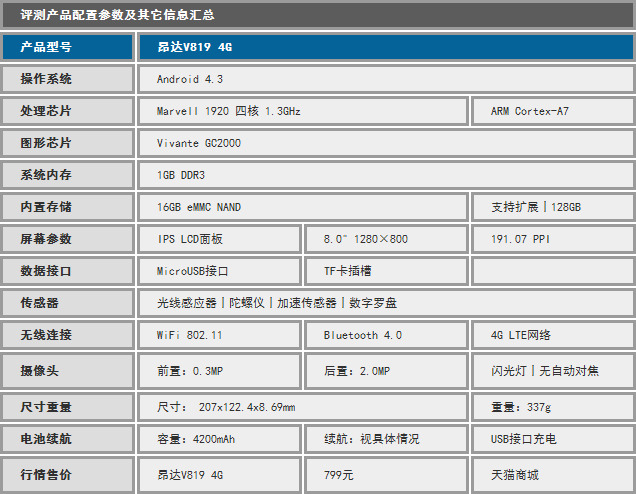Click 'Marvell 1920 四核 1.3GHz' cell
Image resolution: width=636 pixels, height=494 pixels.
tap(303, 111)
